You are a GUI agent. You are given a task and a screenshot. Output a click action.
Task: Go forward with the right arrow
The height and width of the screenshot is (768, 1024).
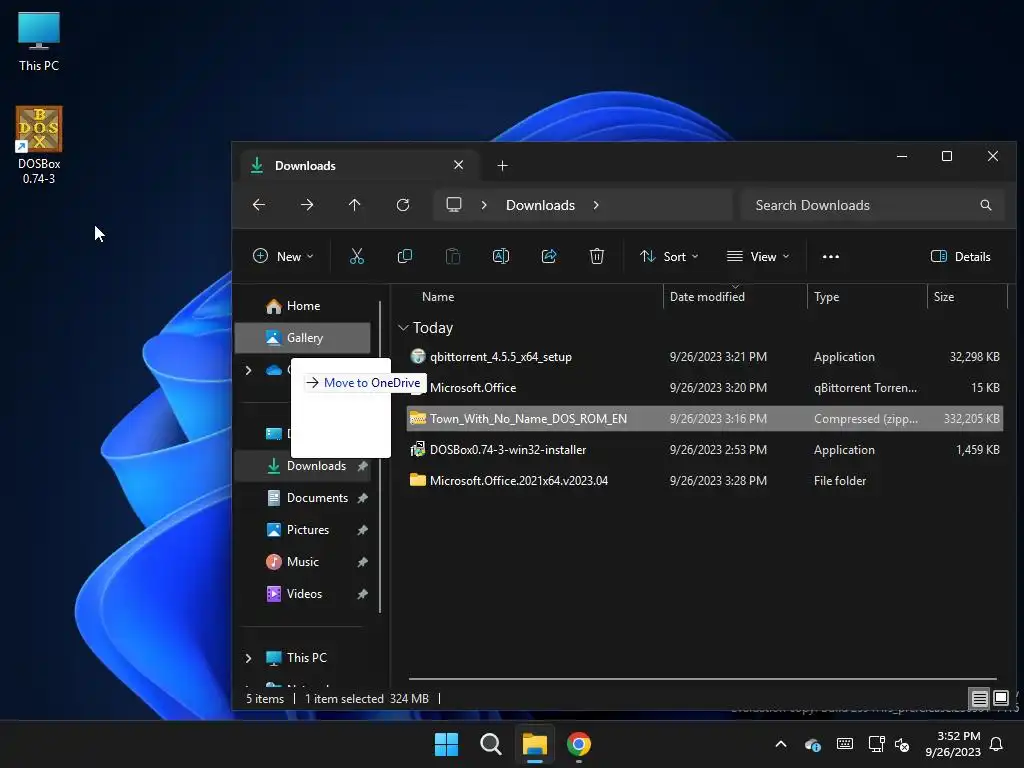tap(307, 205)
